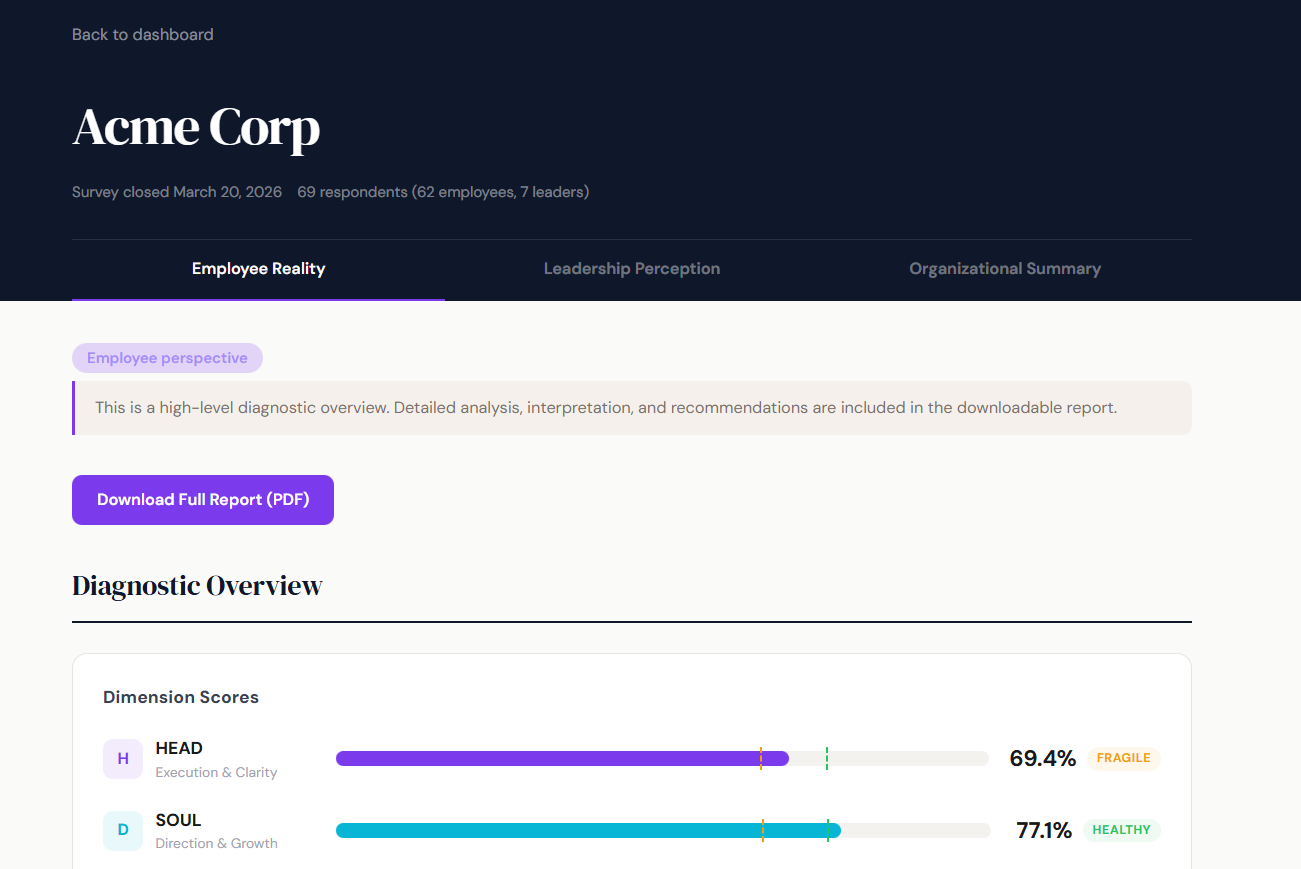Click the Diagnostic Overview heading
Screen dimensions: 1301x869
[197, 586]
